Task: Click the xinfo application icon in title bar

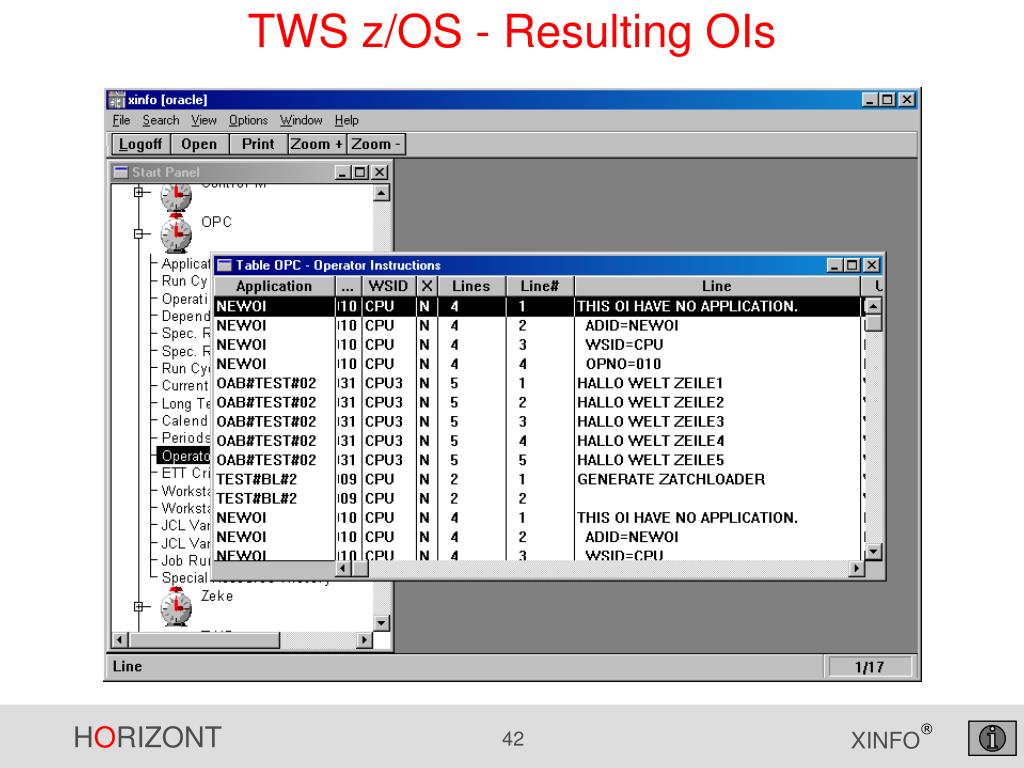Action: 116,99
